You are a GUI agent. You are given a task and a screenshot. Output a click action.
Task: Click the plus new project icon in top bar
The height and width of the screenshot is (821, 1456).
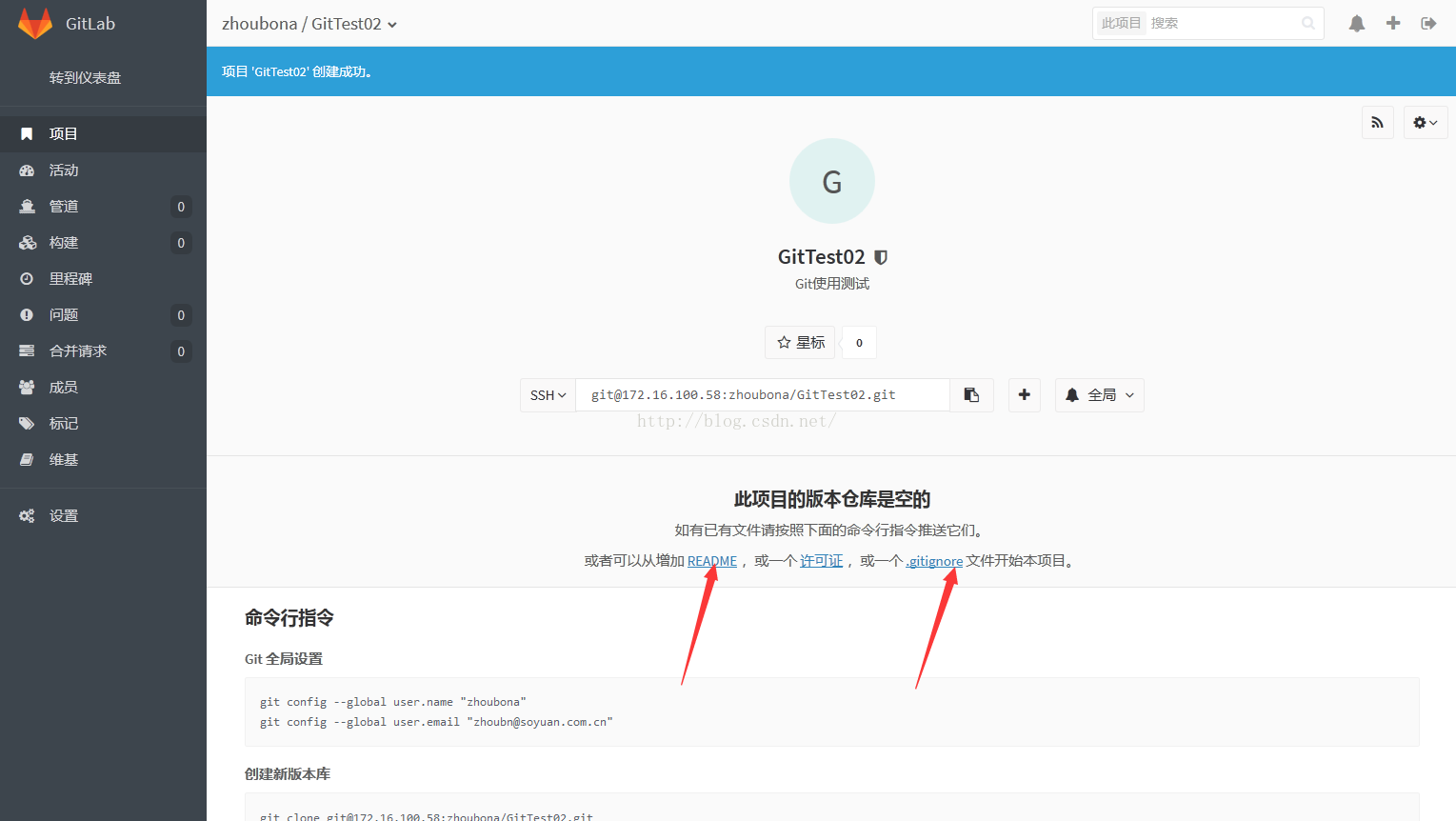point(1393,23)
